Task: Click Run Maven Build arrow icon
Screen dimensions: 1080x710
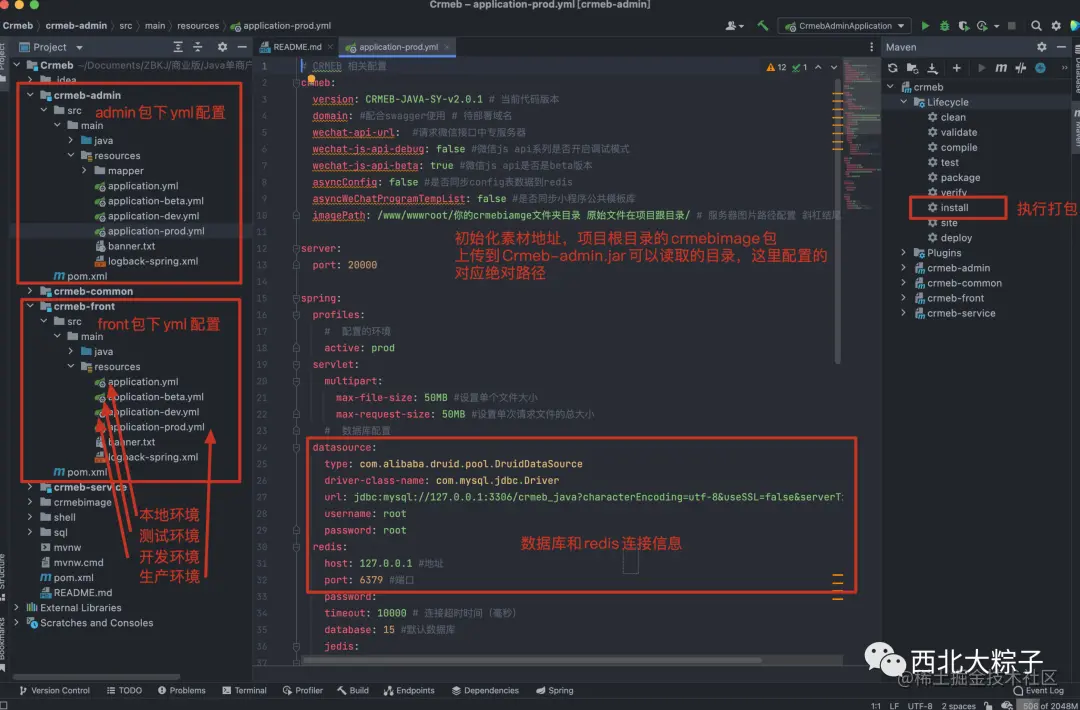Action: click(x=982, y=67)
